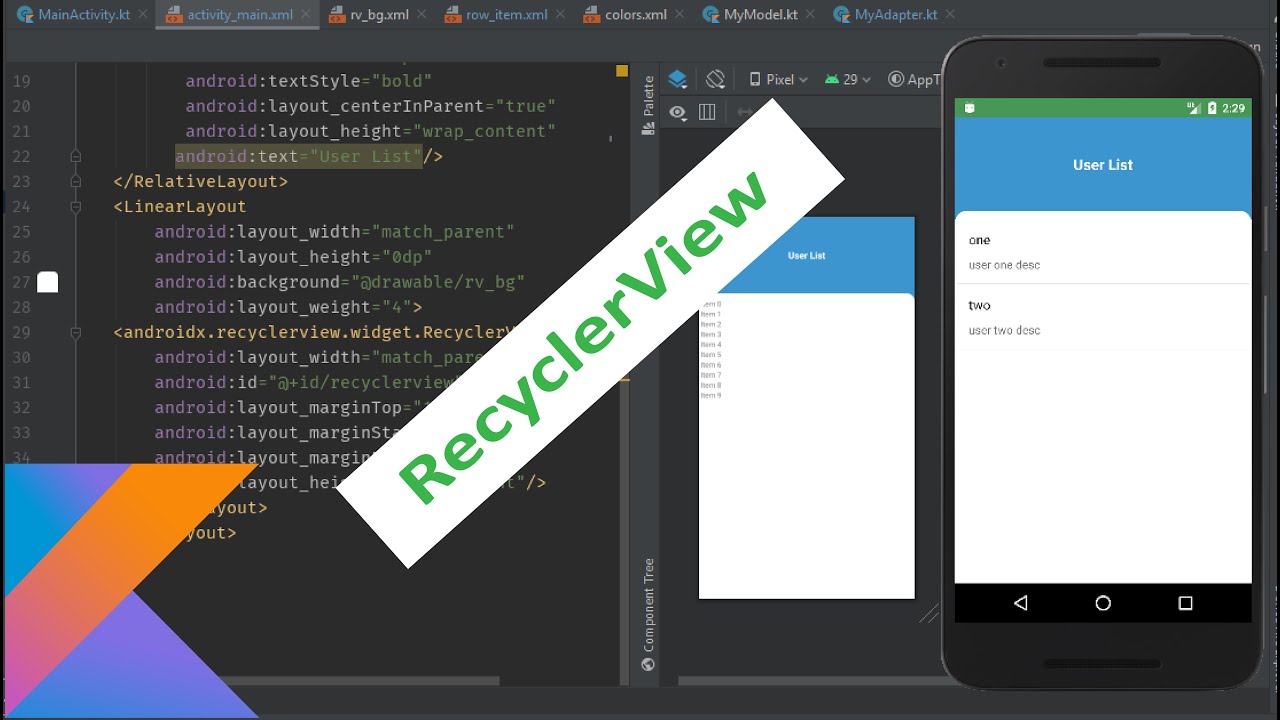
Task: Tap the emulator status bar clock 2:29
Action: (x=1234, y=108)
